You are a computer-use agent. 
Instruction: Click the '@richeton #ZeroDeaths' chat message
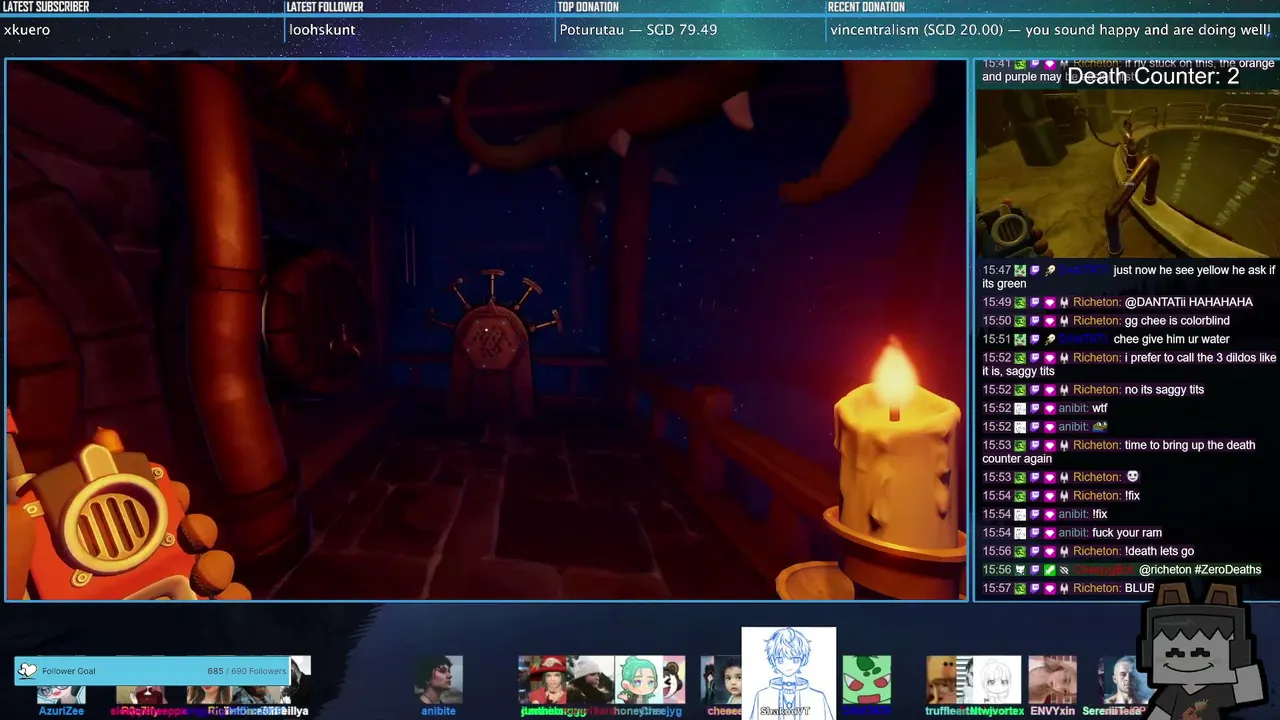1200,570
